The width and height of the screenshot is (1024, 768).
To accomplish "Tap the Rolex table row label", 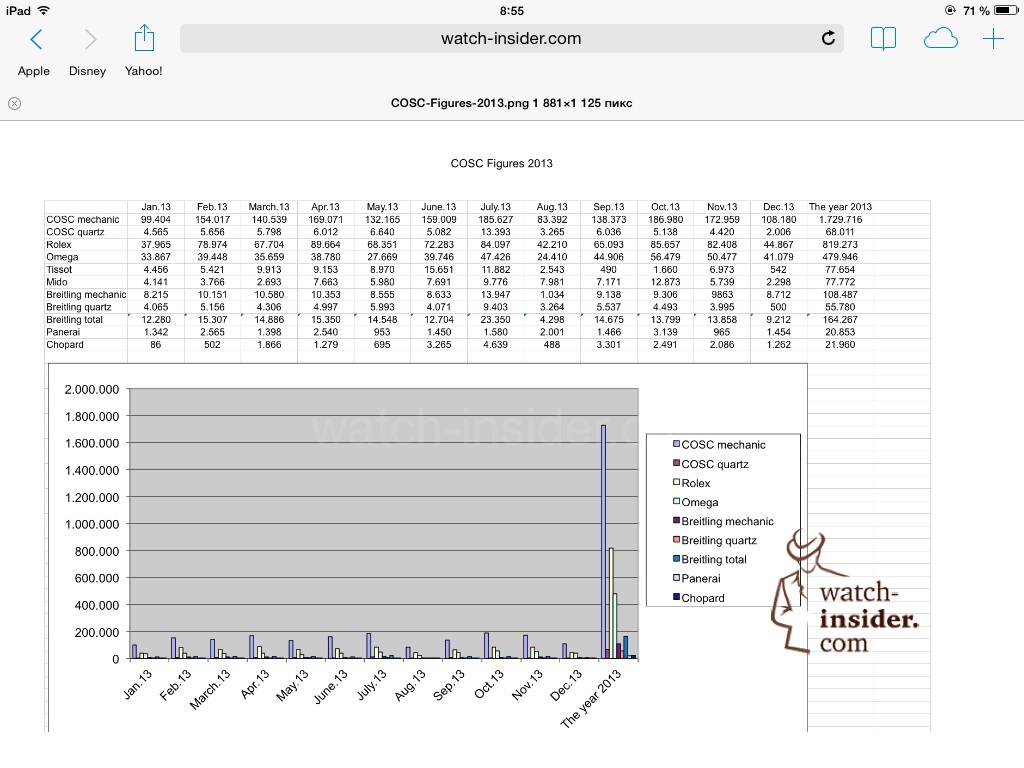I will (59, 244).
